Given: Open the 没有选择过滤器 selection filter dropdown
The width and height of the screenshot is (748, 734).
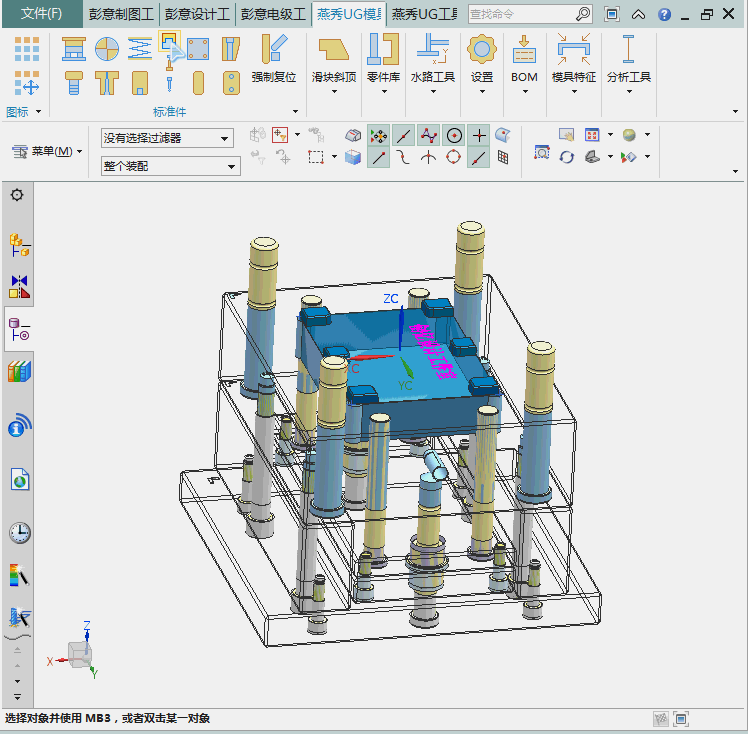Looking at the screenshot, I should pos(167,138).
